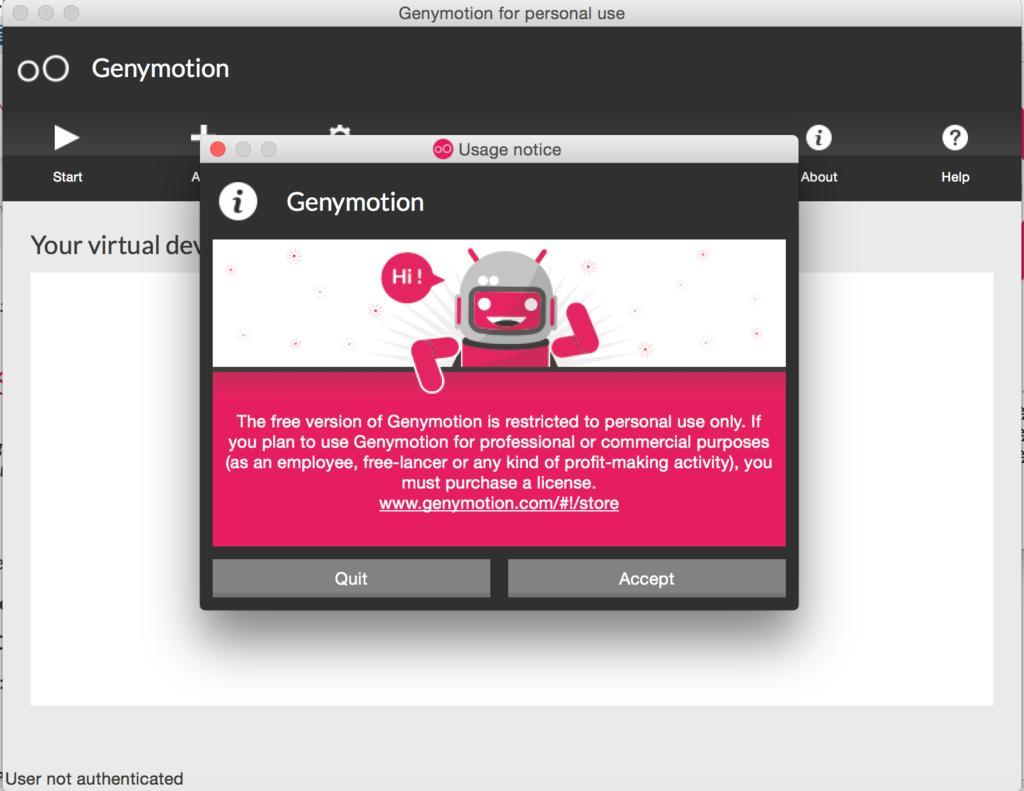Screen dimensions: 1024x791
Task: Open the About info icon in toolbar
Action: (x=818, y=137)
